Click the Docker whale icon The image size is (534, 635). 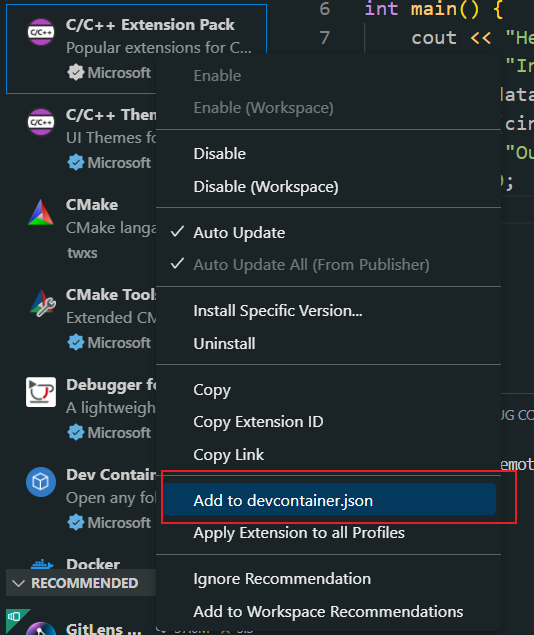pyautogui.click(x=42, y=564)
